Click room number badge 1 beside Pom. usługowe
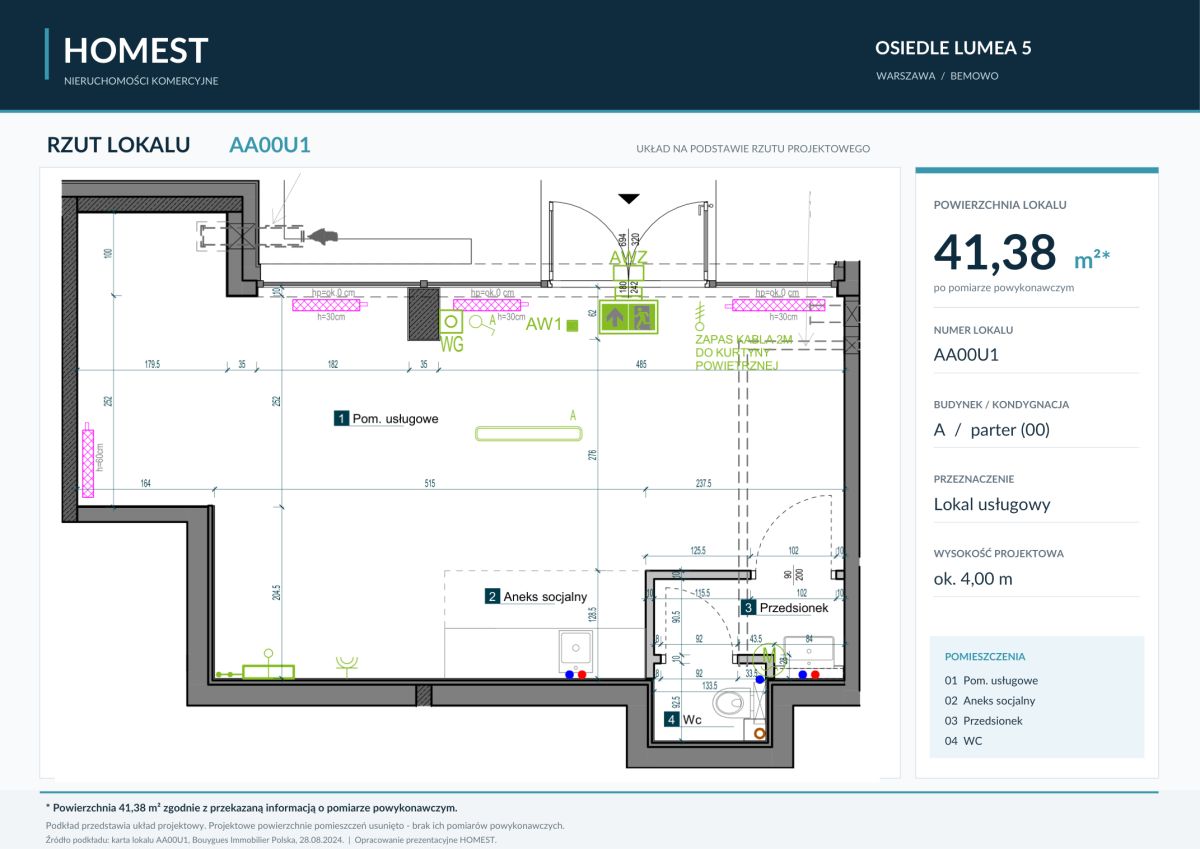Screen dimensions: 1200x849 click(x=342, y=418)
